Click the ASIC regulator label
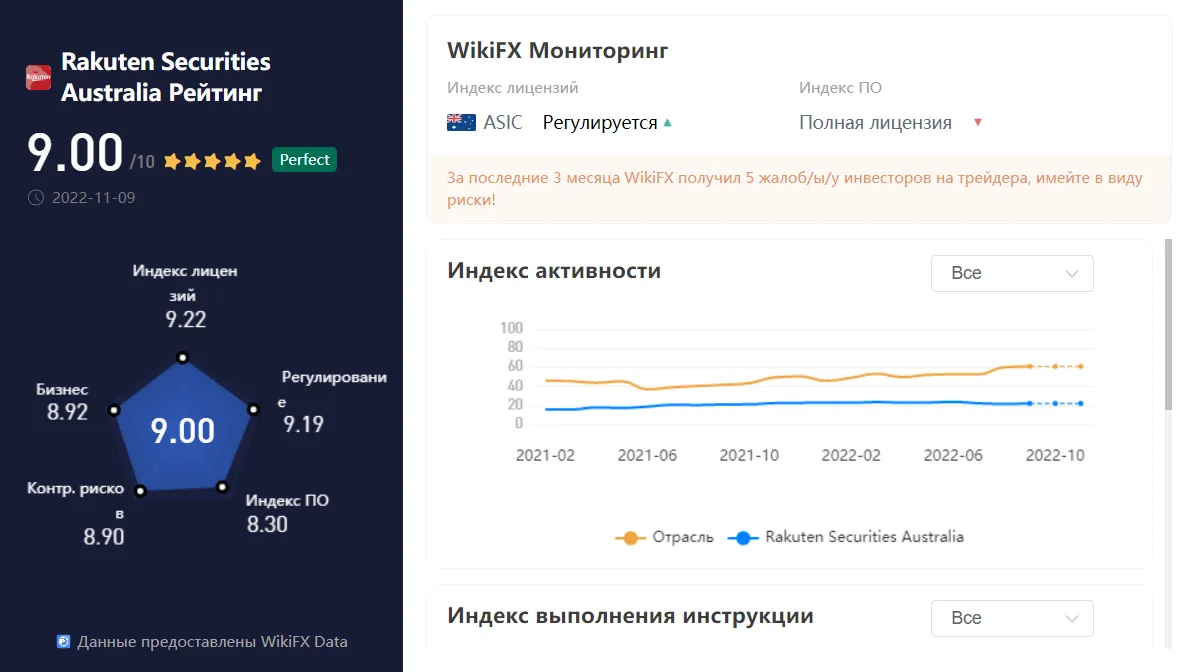This screenshot has width=1190, height=672. 503,122
